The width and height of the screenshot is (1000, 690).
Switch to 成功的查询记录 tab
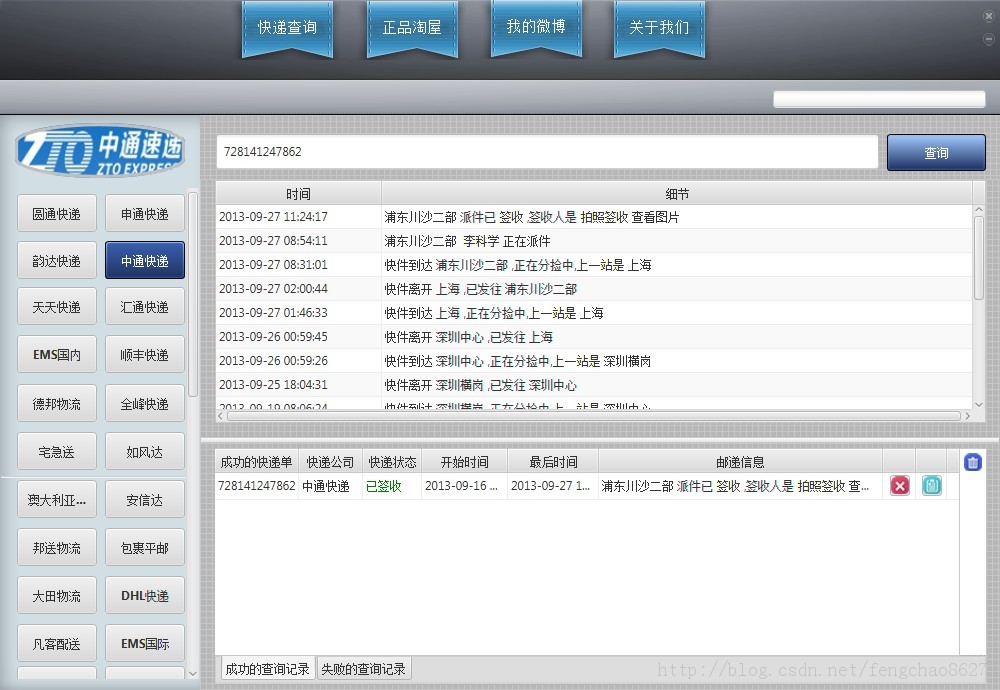(267, 668)
